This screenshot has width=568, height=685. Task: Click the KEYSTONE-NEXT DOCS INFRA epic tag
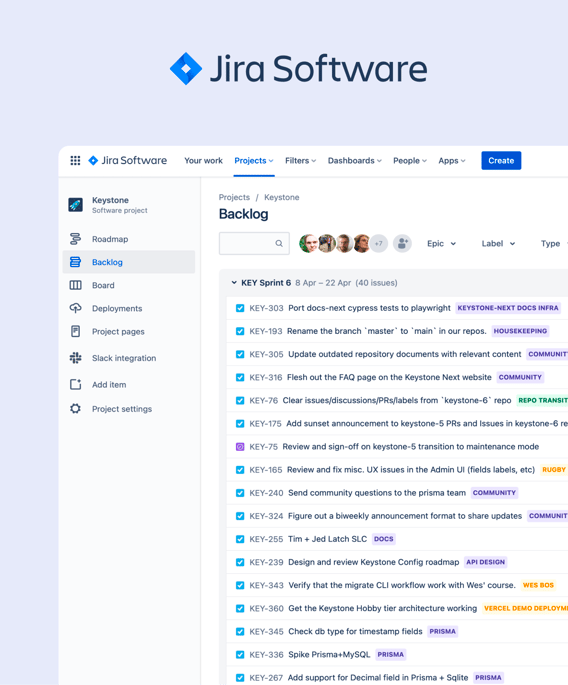tap(508, 308)
